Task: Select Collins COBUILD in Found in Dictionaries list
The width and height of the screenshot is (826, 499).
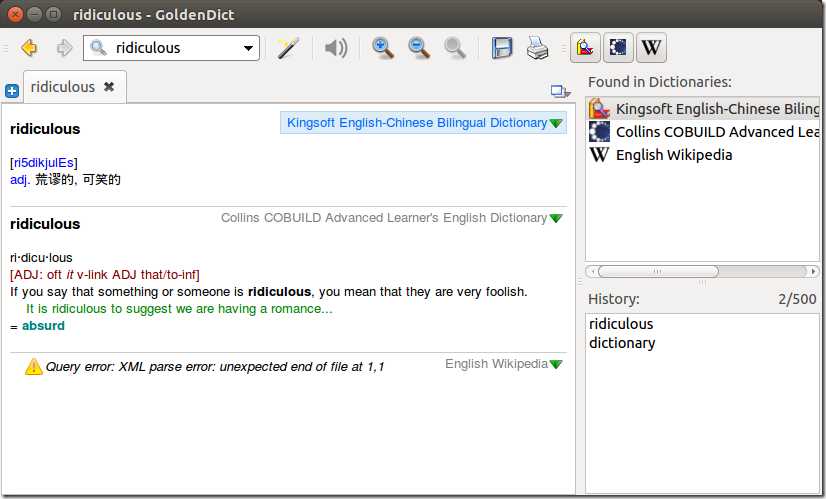Action: coord(704,132)
